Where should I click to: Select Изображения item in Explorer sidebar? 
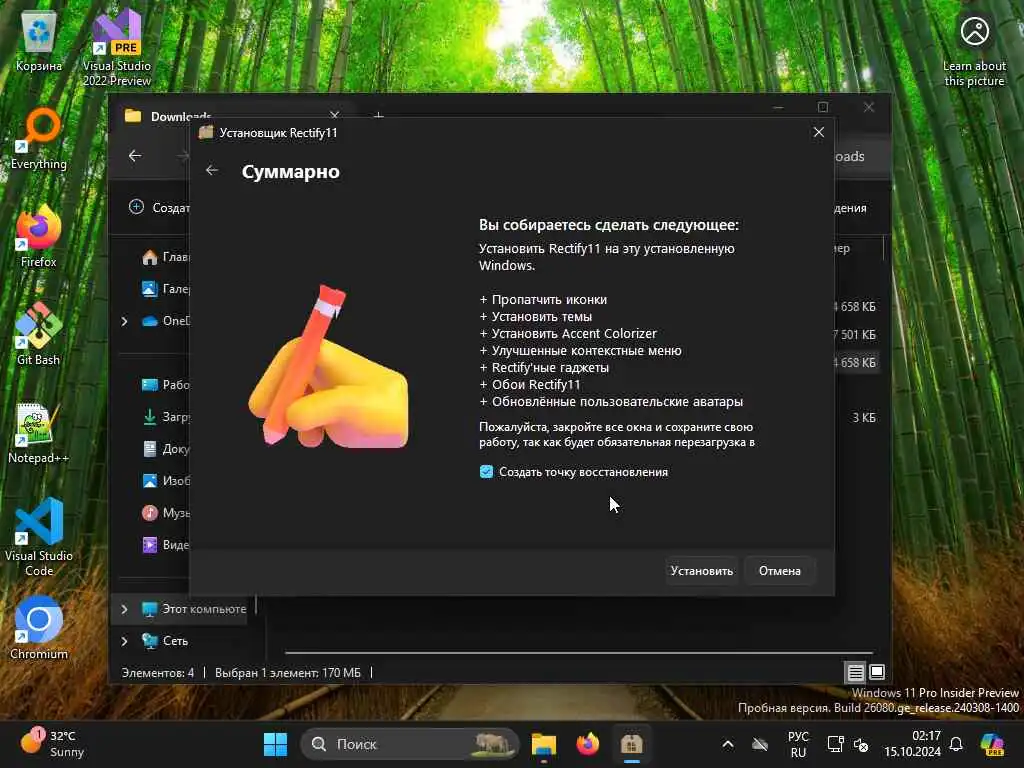[x=165, y=481]
